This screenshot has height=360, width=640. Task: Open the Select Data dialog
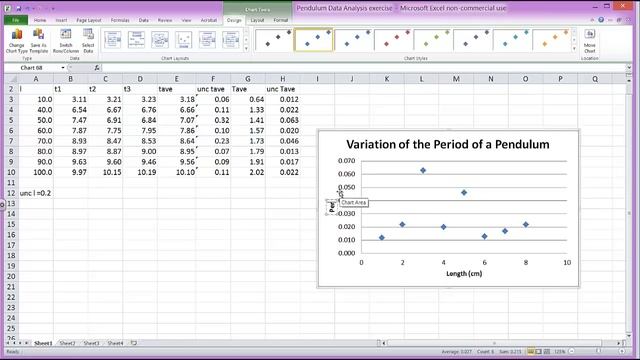pos(88,41)
